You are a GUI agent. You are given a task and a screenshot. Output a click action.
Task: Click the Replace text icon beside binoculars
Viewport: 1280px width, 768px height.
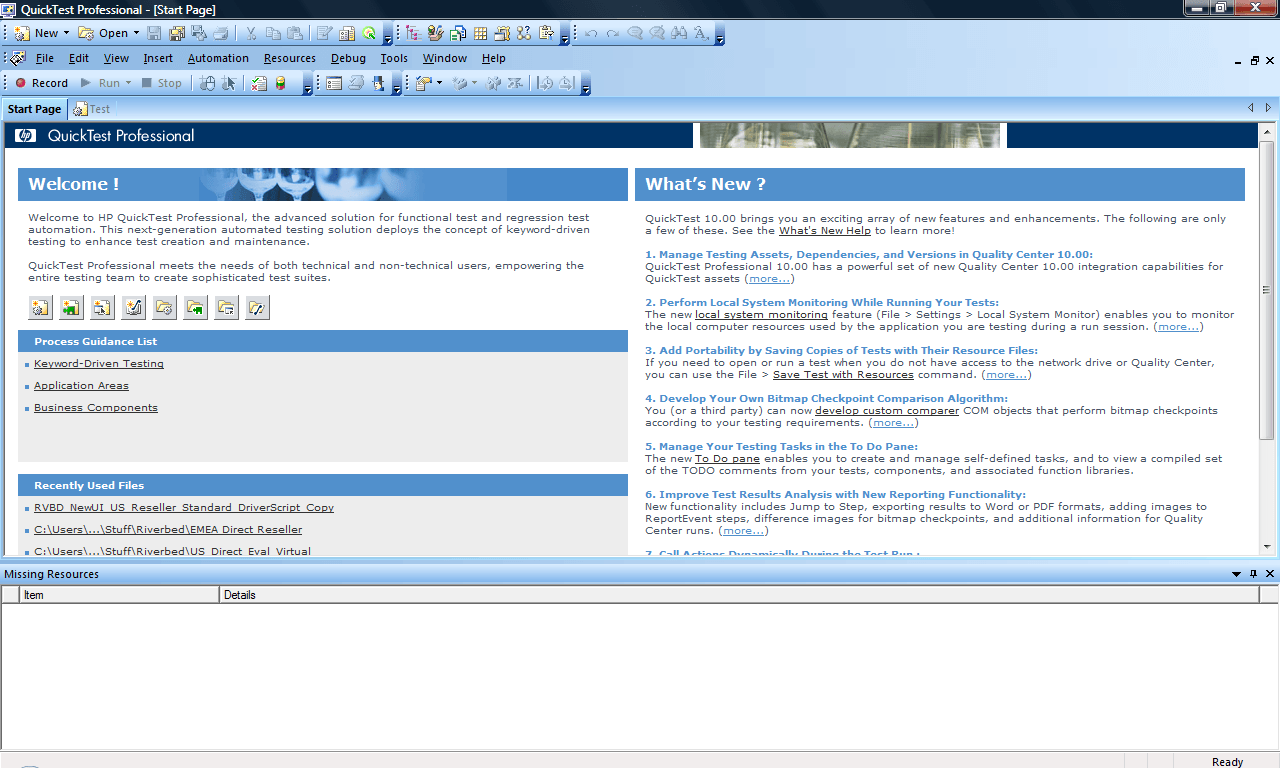pos(701,33)
